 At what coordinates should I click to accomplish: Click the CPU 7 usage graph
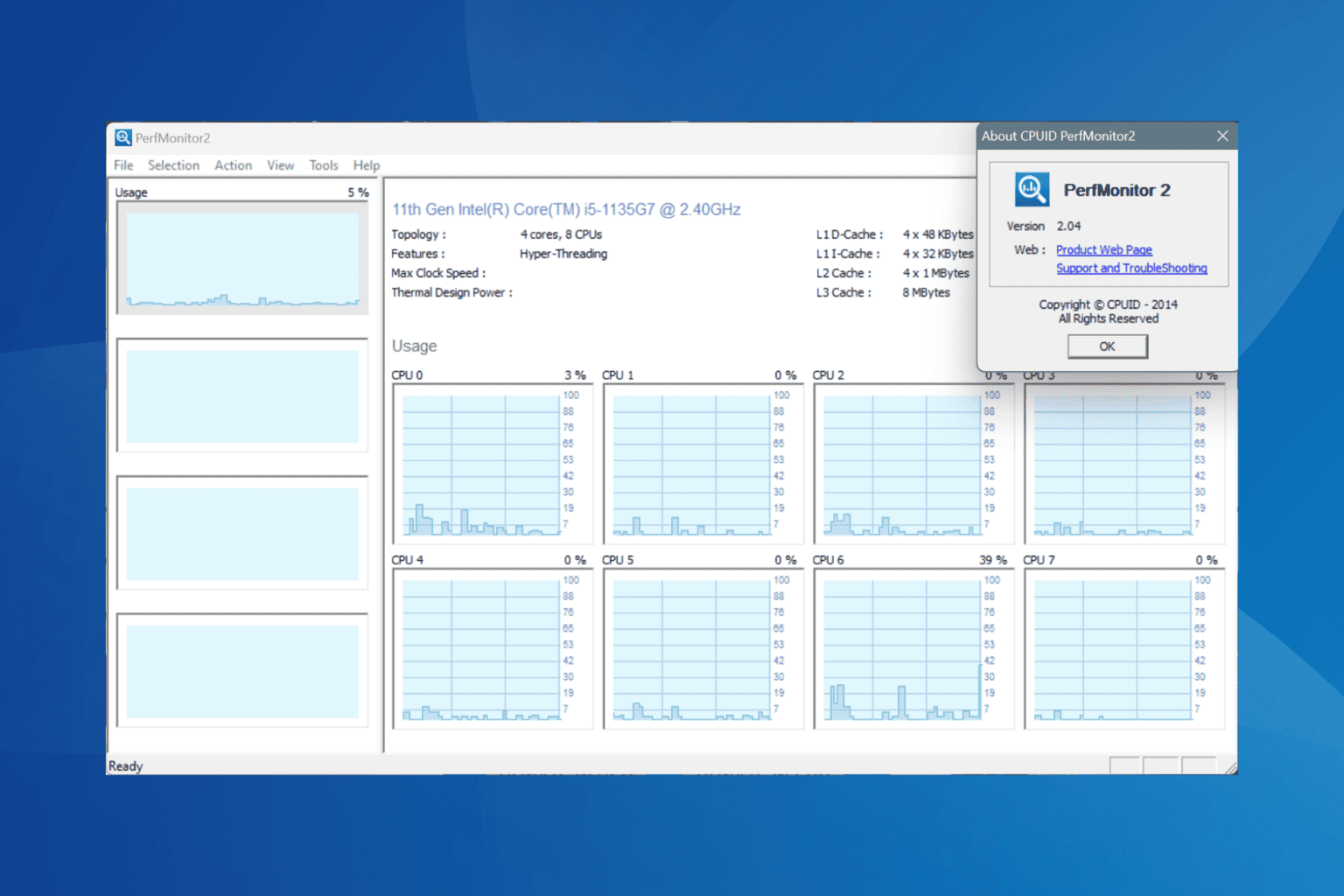[x=1123, y=648]
